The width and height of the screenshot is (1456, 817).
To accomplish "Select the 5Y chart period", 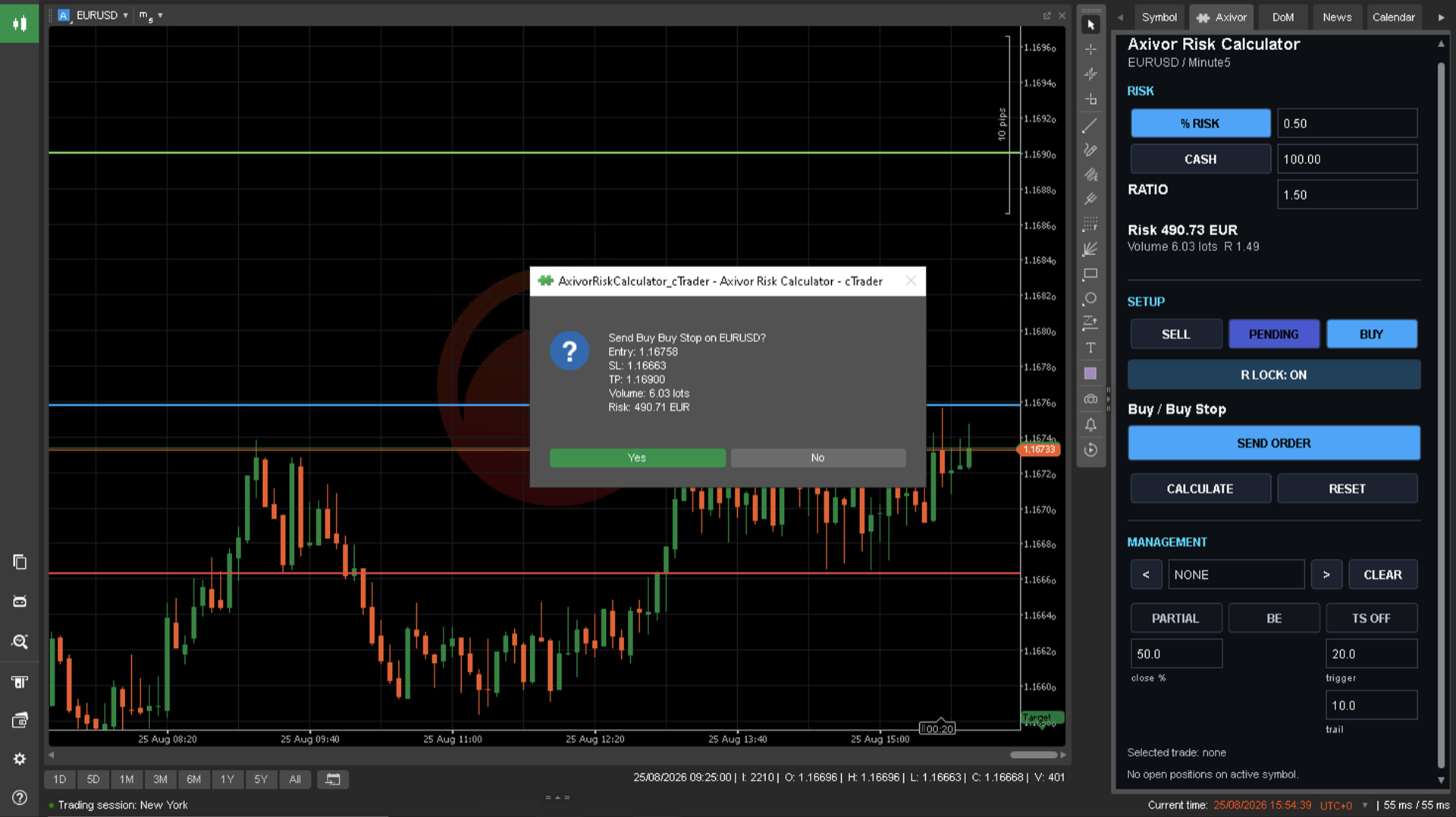I will (261, 779).
